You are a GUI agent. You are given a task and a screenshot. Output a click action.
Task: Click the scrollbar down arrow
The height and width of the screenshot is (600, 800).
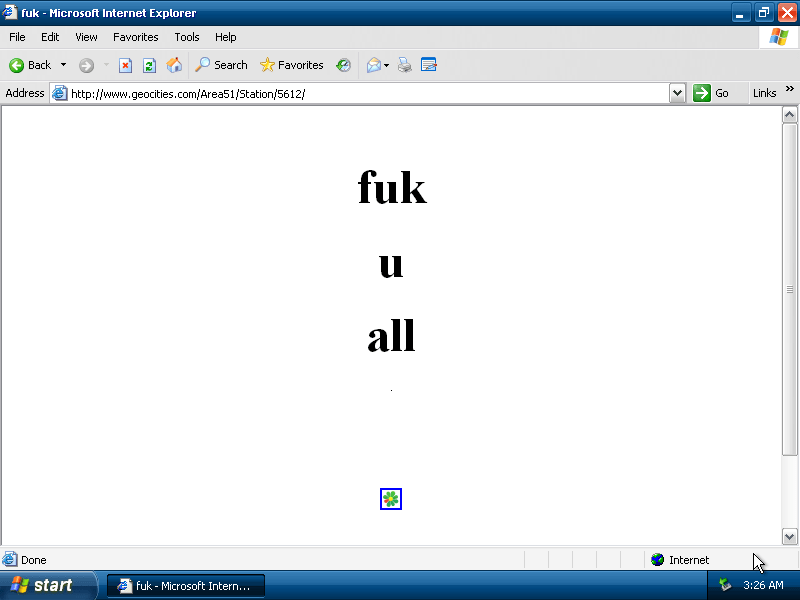[x=789, y=536]
